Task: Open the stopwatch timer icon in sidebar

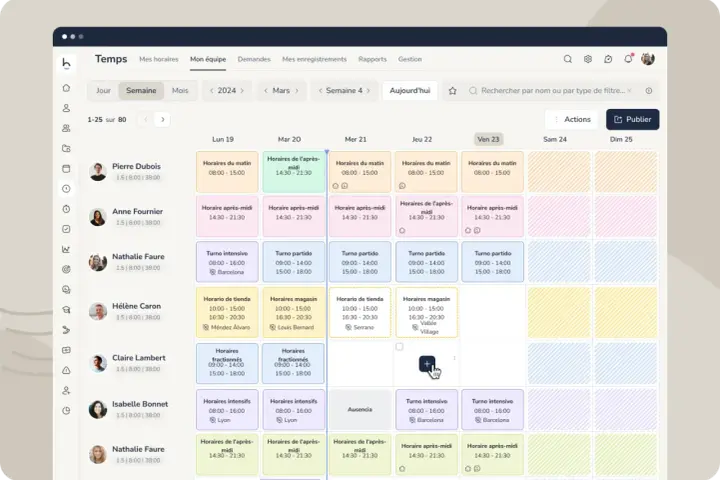Action: (x=66, y=209)
